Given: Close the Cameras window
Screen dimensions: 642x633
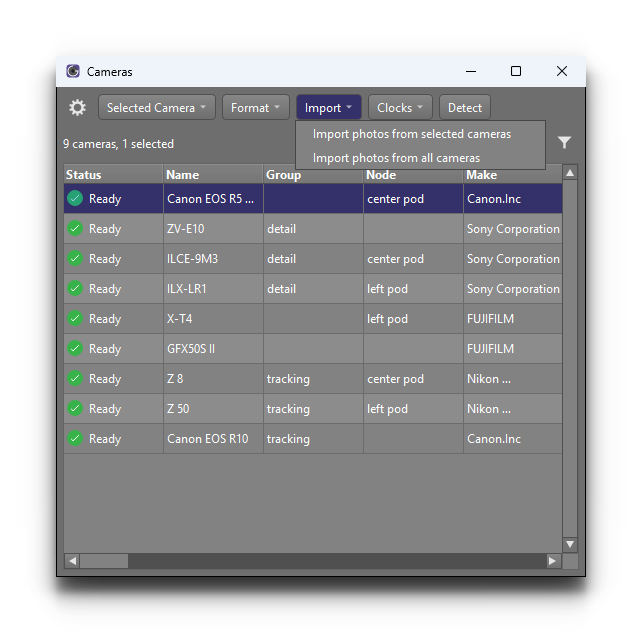Looking at the screenshot, I should coord(562,71).
